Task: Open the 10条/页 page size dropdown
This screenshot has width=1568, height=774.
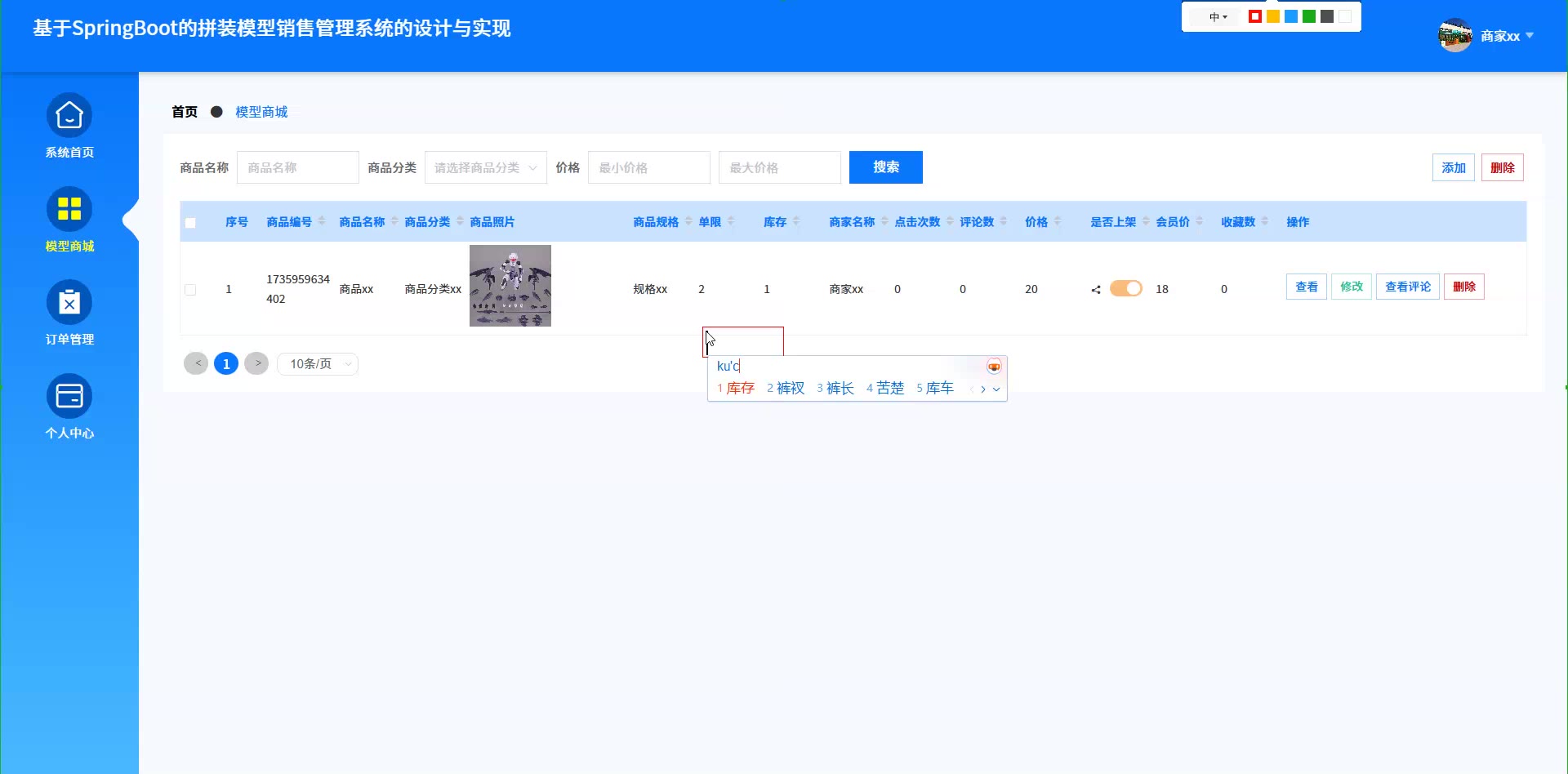Action: point(318,364)
